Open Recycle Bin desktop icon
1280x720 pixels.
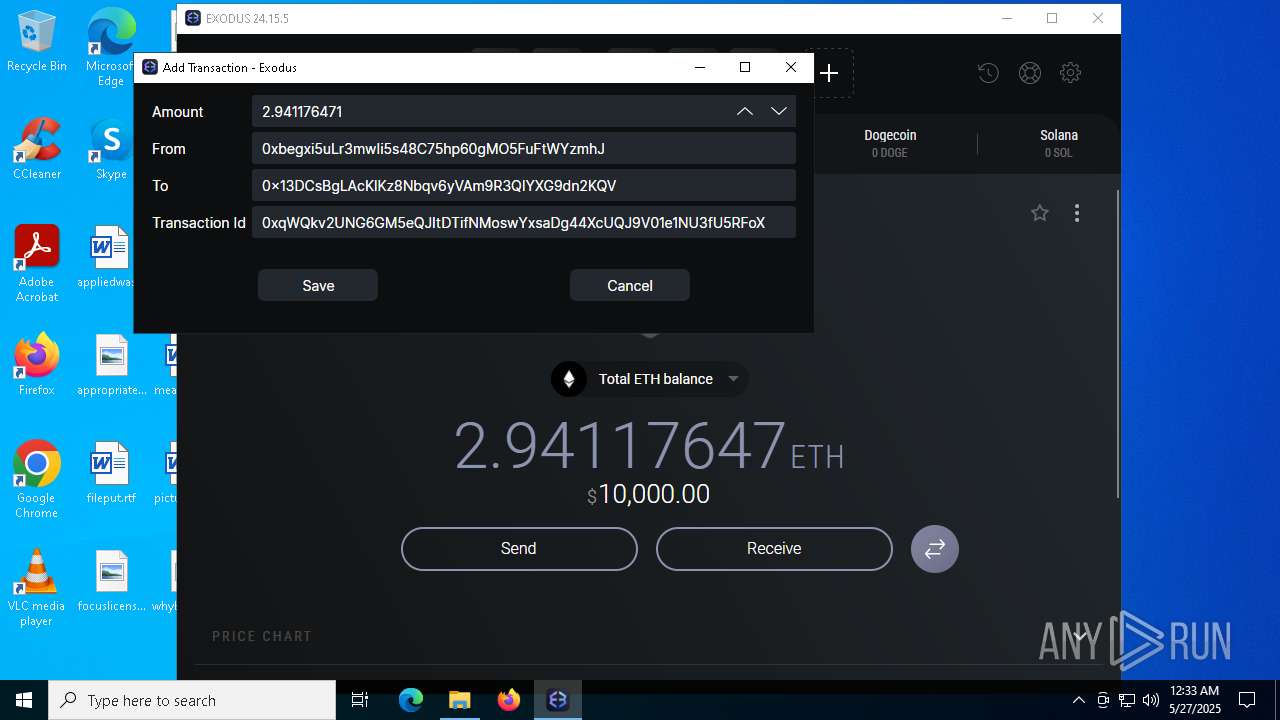click(37, 42)
